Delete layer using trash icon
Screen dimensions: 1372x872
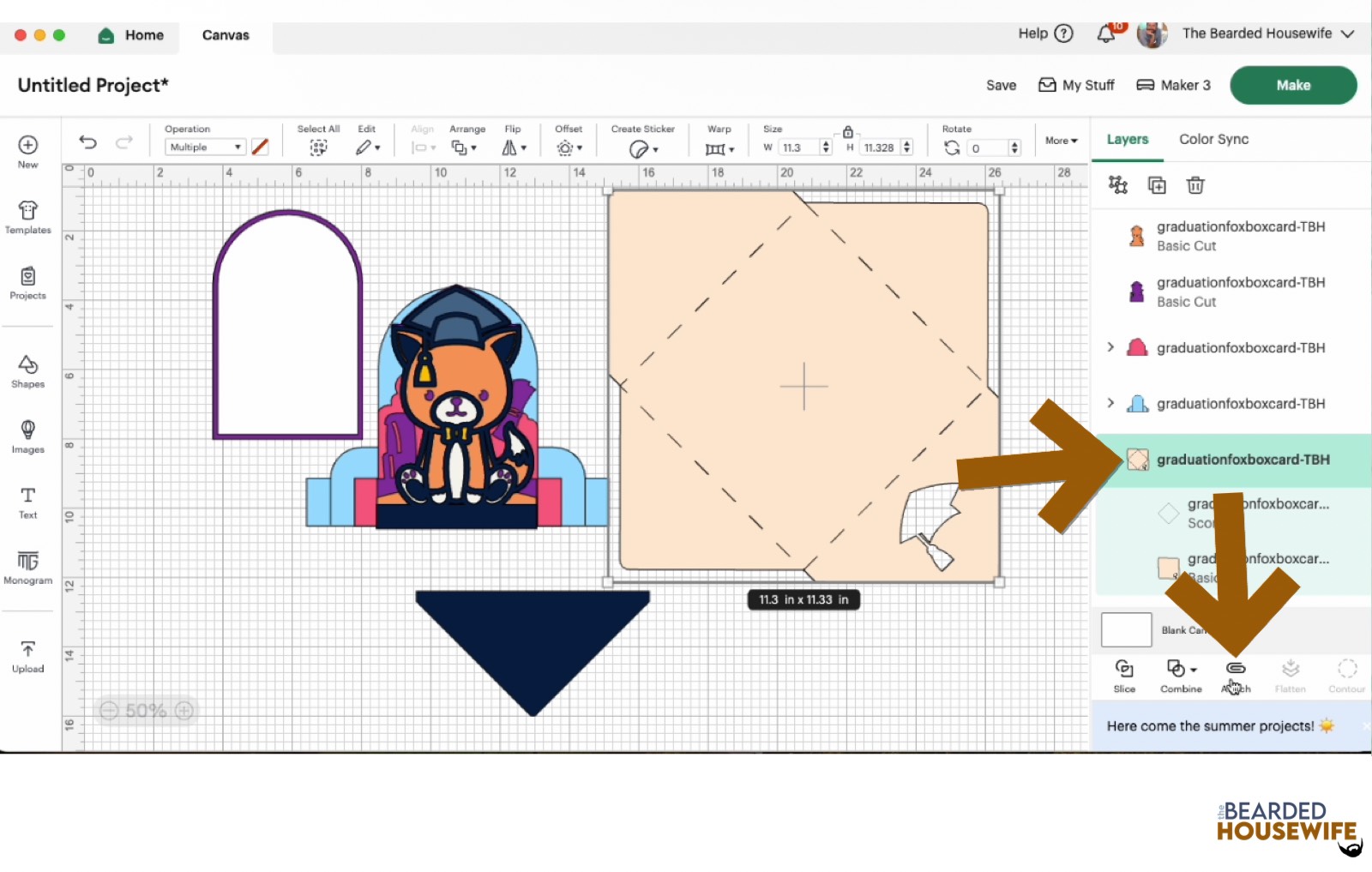pyautogui.click(x=1195, y=185)
